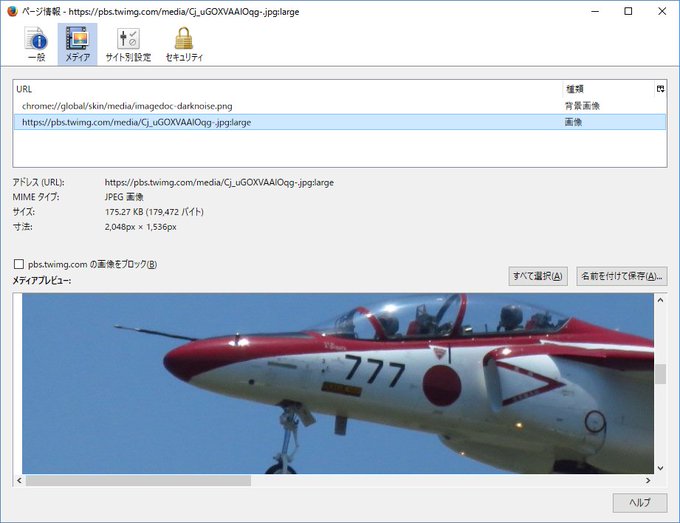Image resolution: width=680 pixels, height=523 pixels.
Task: Minimize the ページ情報 window
Action: tap(595, 11)
